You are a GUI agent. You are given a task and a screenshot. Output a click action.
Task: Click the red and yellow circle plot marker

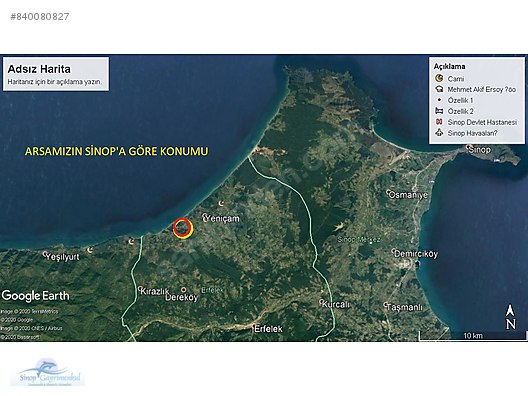pos(183,228)
